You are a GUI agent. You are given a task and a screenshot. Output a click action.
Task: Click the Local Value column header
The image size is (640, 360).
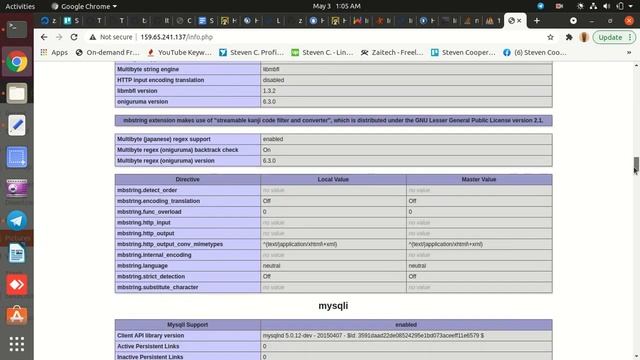(333, 179)
